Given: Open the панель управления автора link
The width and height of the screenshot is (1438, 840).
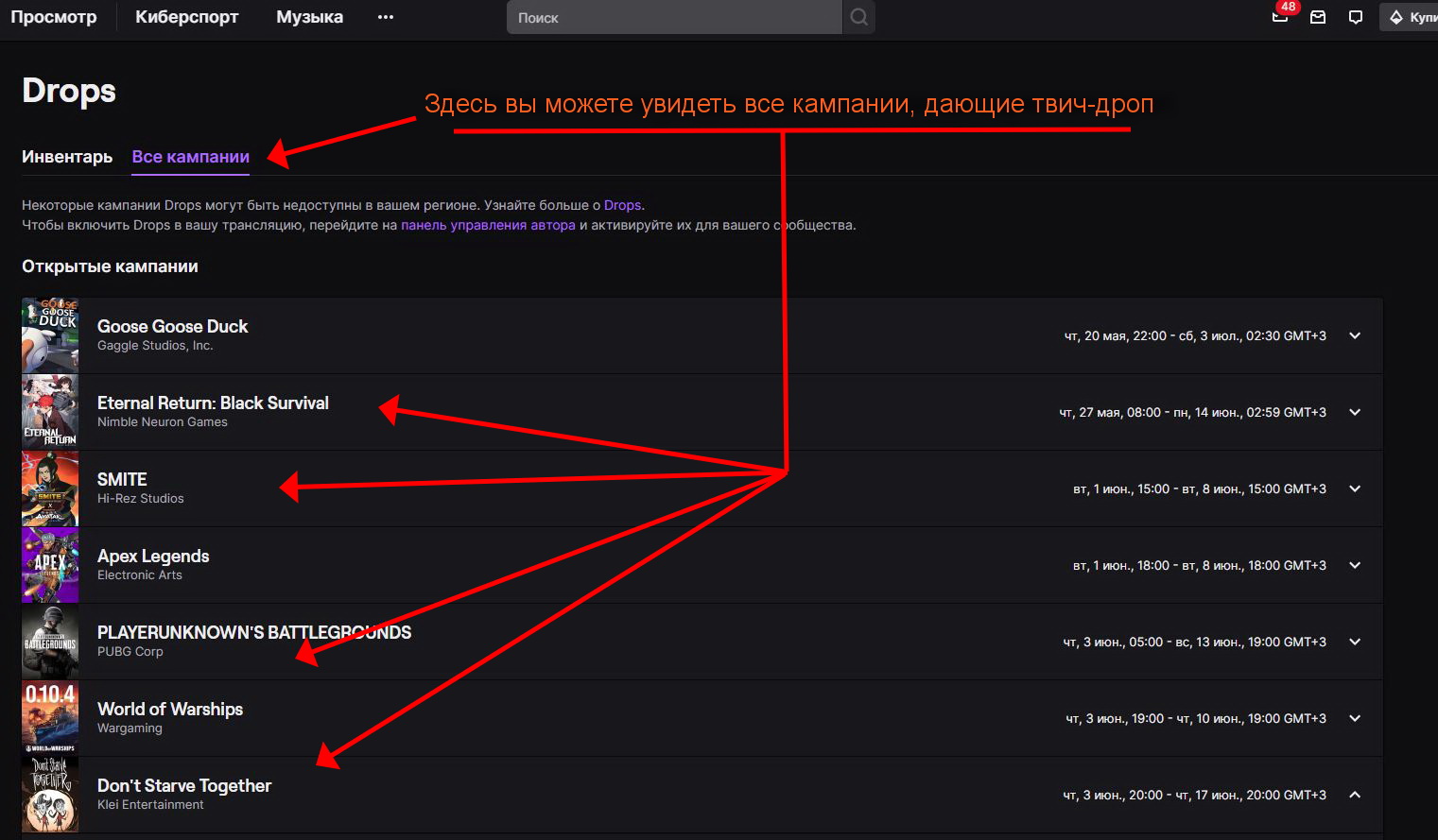Looking at the screenshot, I should coord(488,225).
